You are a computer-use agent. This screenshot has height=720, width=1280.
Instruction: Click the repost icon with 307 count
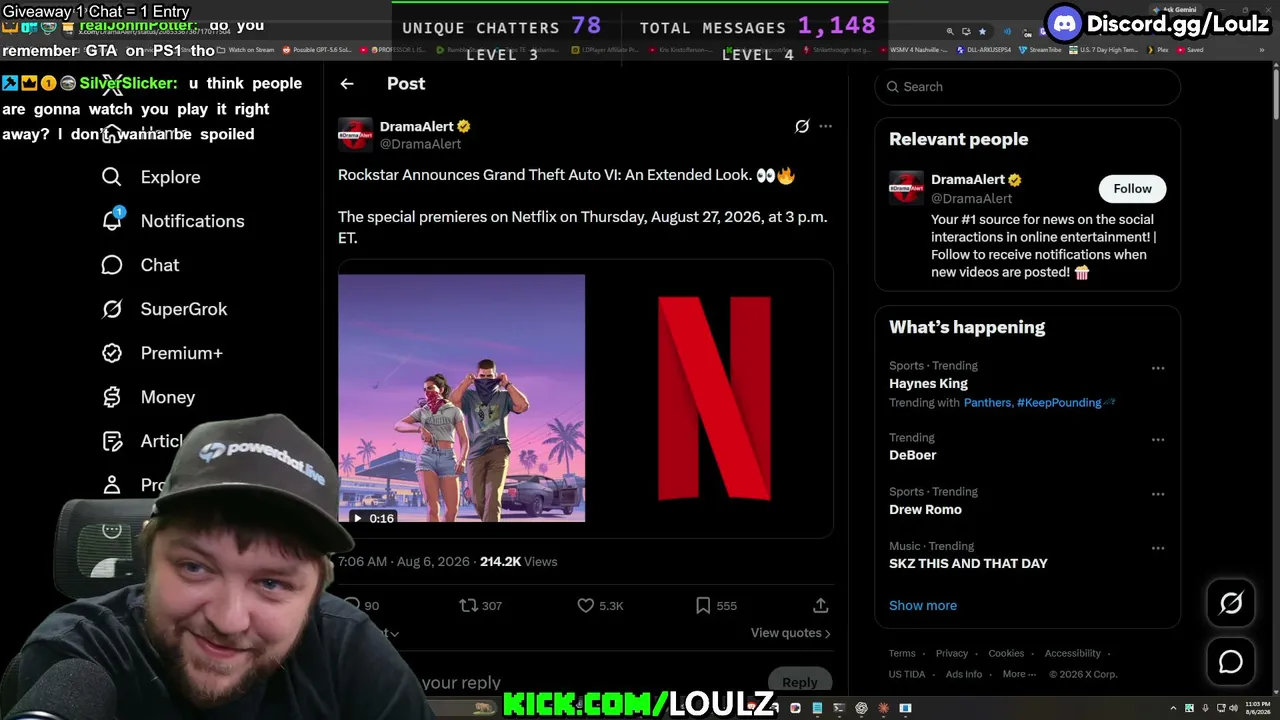tap(468, 605)
